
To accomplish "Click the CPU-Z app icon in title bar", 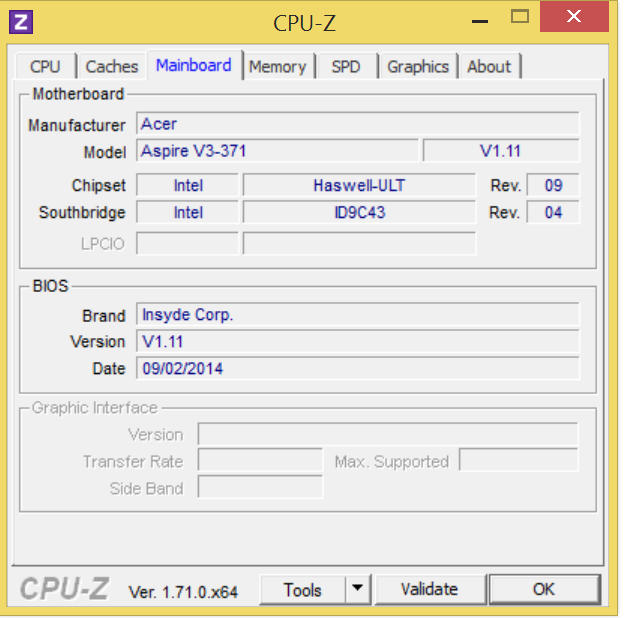I will 21,22.
